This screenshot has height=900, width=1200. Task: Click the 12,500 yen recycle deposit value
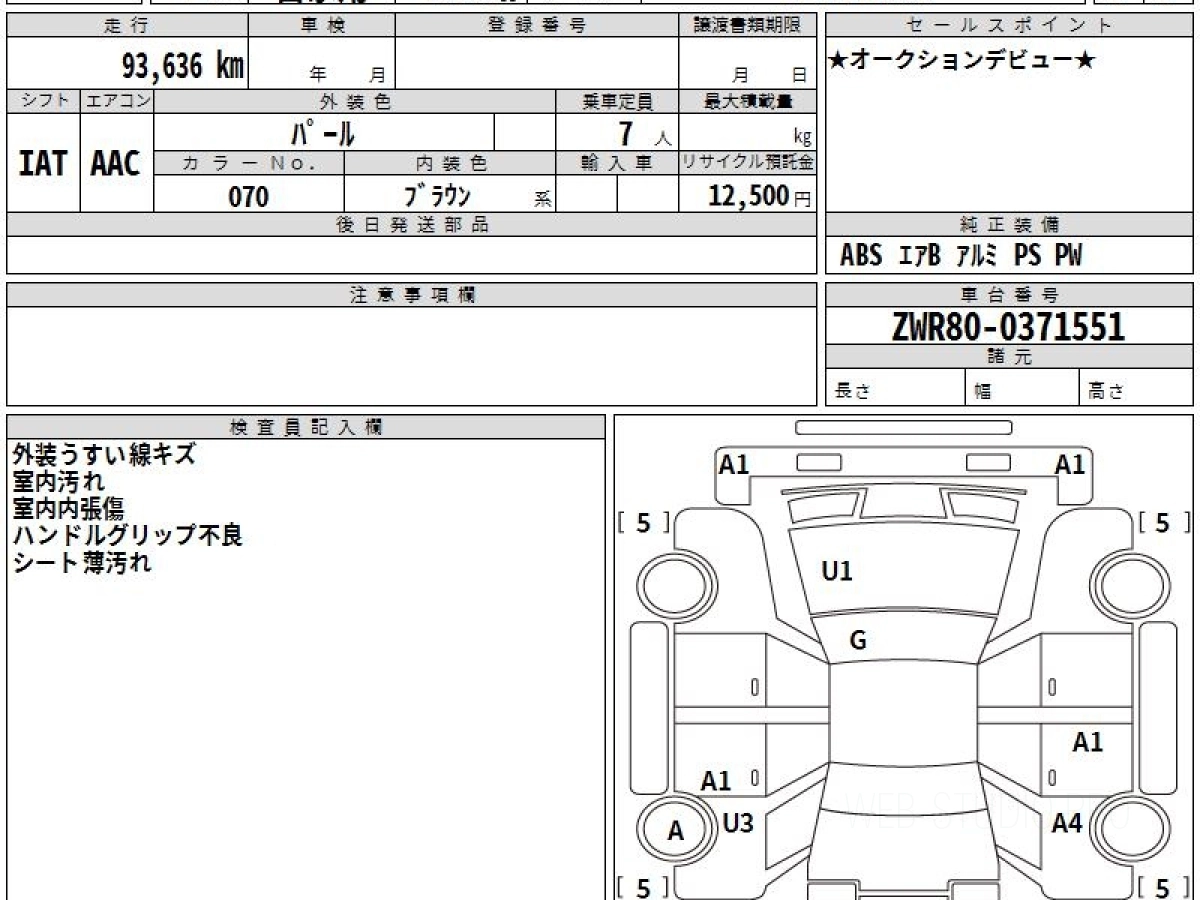pyautogui.click(x=750, y=196)
